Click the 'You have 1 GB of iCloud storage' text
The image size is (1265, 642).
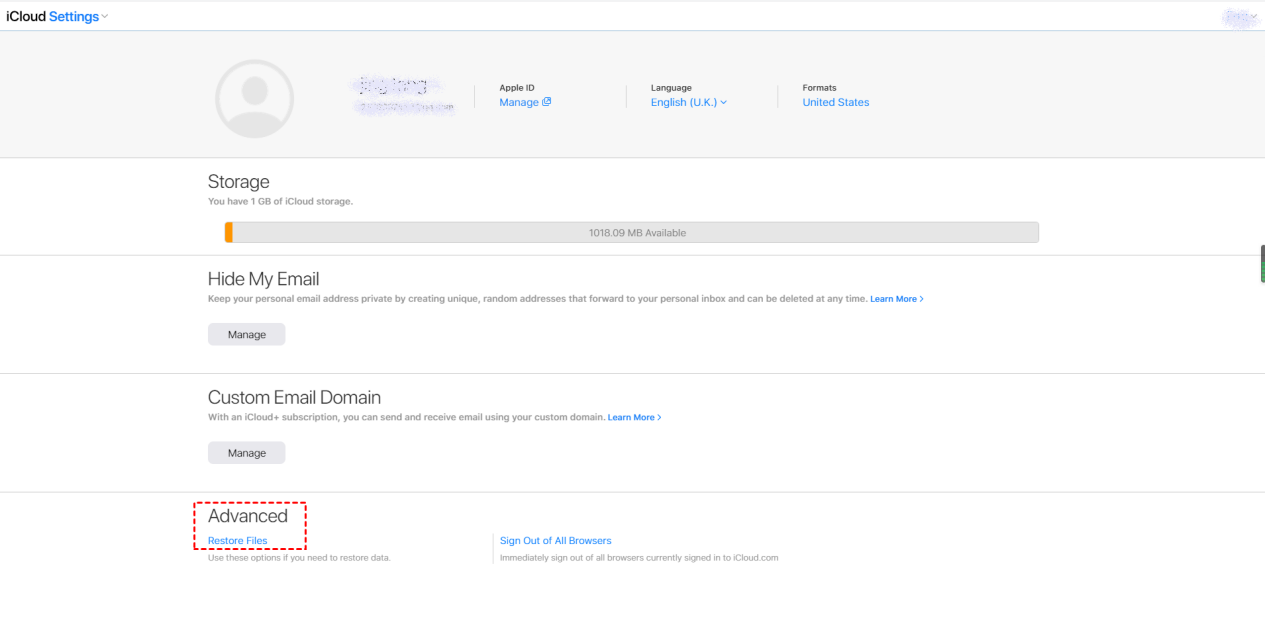pyautogui.click(x=280, y=201)
